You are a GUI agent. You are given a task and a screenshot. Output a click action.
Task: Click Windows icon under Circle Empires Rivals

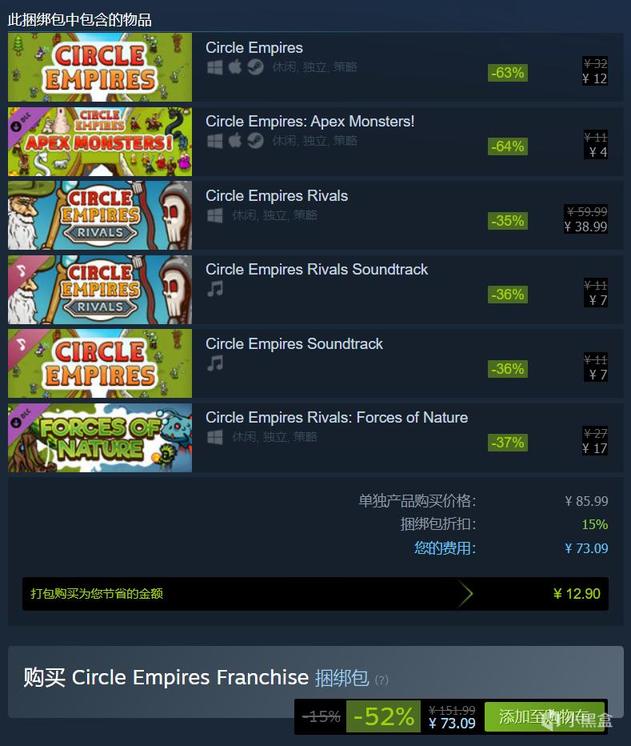(215, 215)
